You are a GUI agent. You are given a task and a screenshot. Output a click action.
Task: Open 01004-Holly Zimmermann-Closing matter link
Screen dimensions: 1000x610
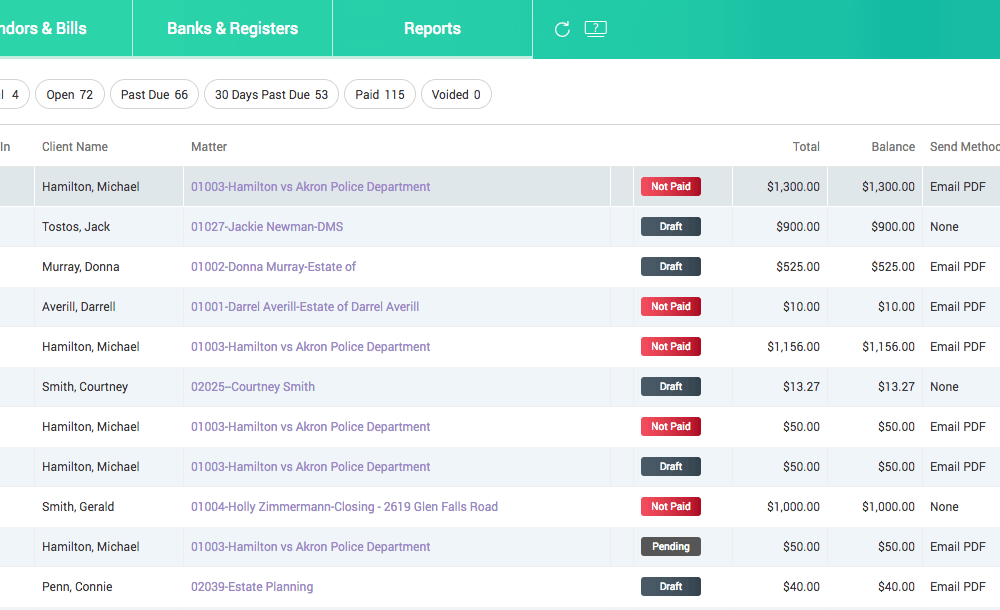click(344, 507)
